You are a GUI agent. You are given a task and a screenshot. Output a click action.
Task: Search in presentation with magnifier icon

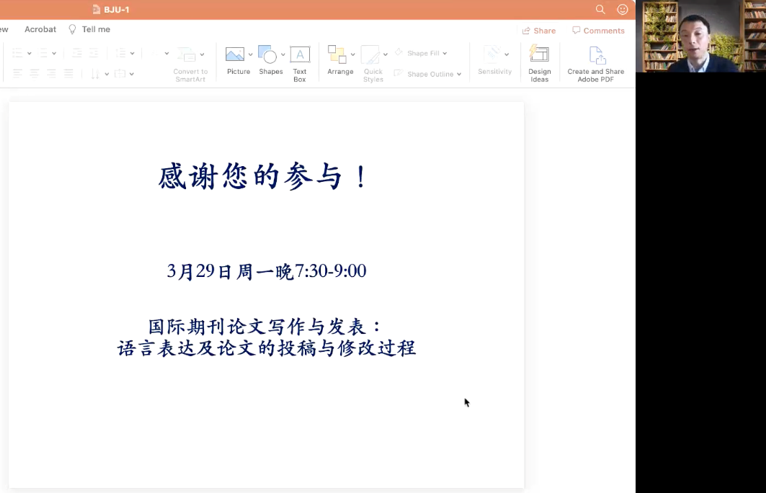[x=600, y=9]
